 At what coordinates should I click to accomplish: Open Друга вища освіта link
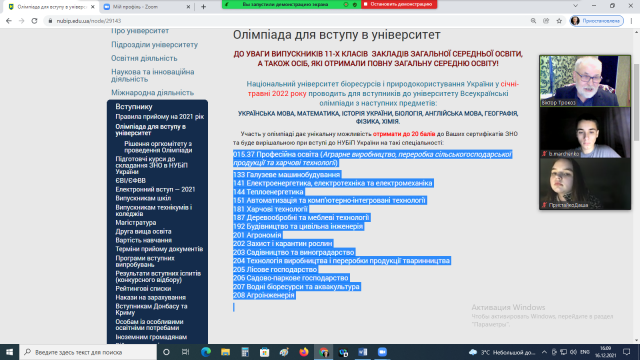pos(143,231)
